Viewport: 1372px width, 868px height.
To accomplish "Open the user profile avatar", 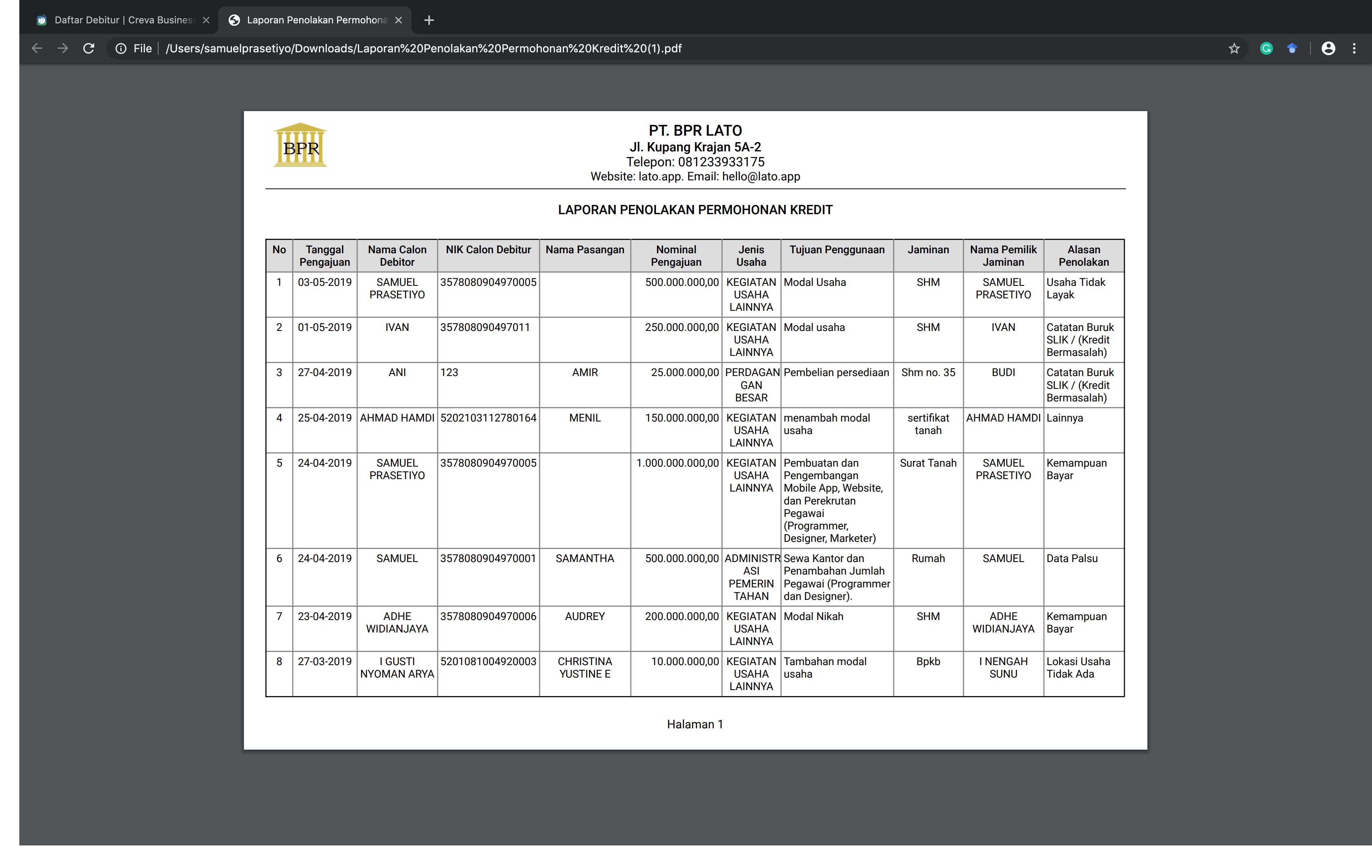I will [x=1328, y=48].
